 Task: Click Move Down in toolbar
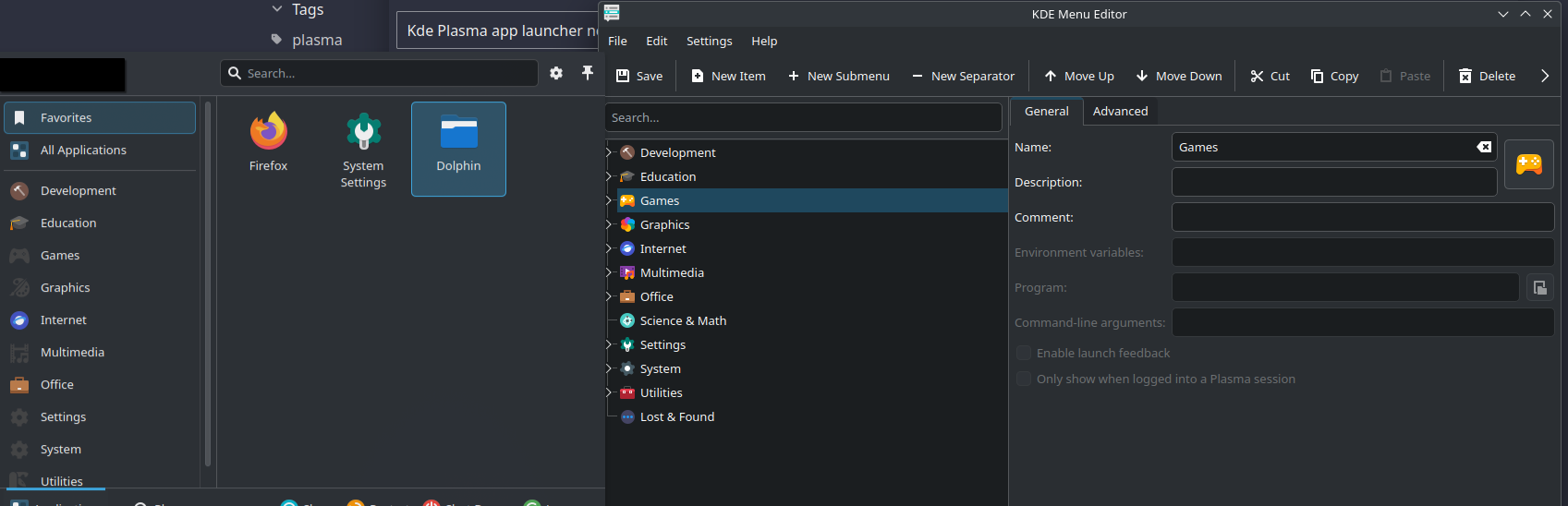tap(1179, 76)
